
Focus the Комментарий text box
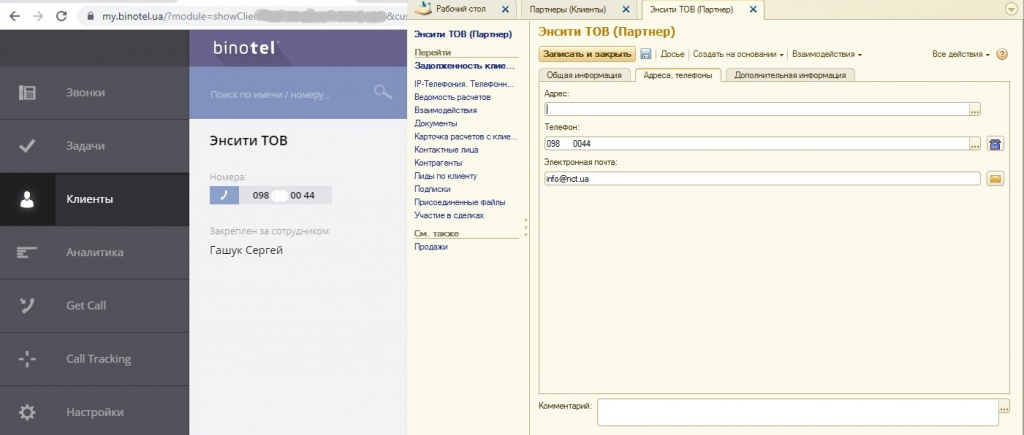pyautogui.click(x=798, y=412)
